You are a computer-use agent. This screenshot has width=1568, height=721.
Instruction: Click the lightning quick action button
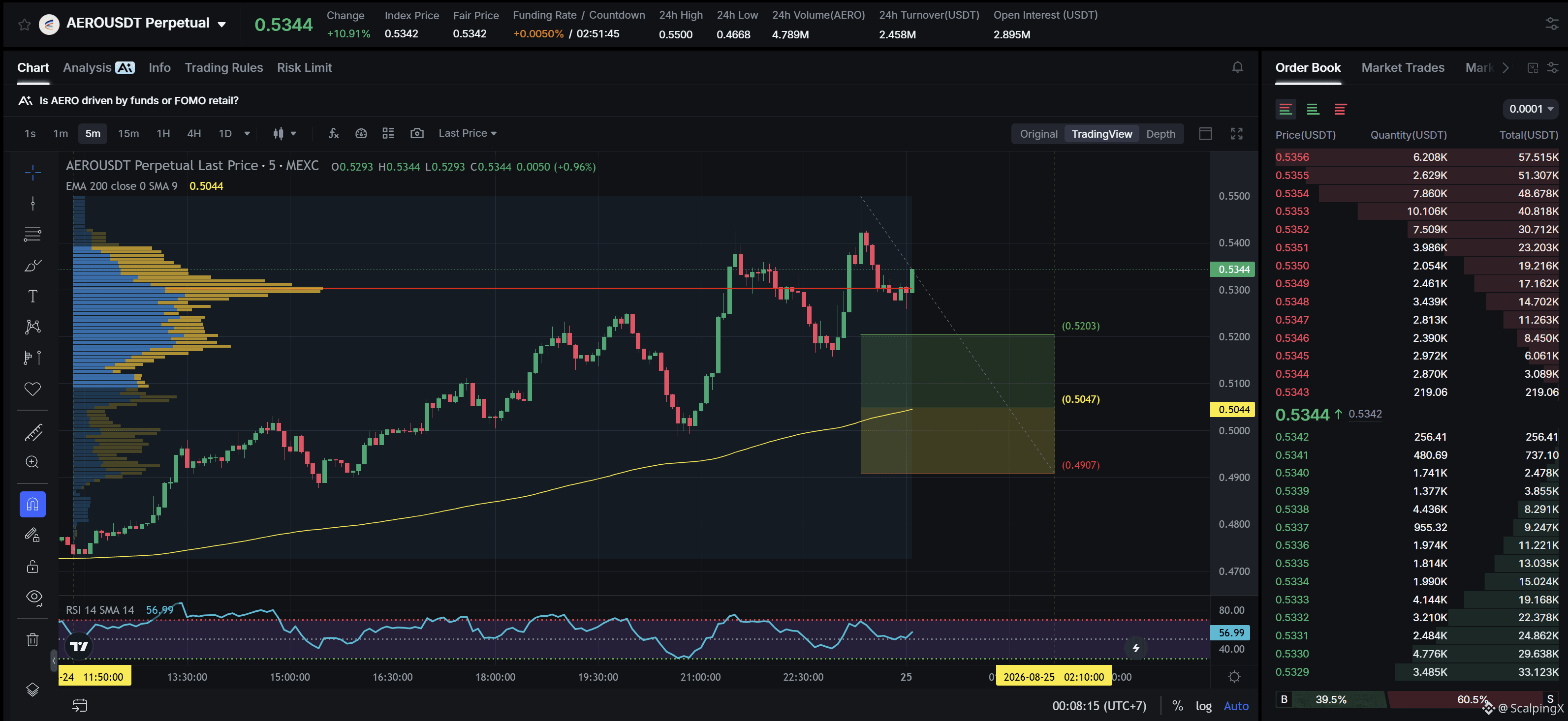(x=1136, y=648)
